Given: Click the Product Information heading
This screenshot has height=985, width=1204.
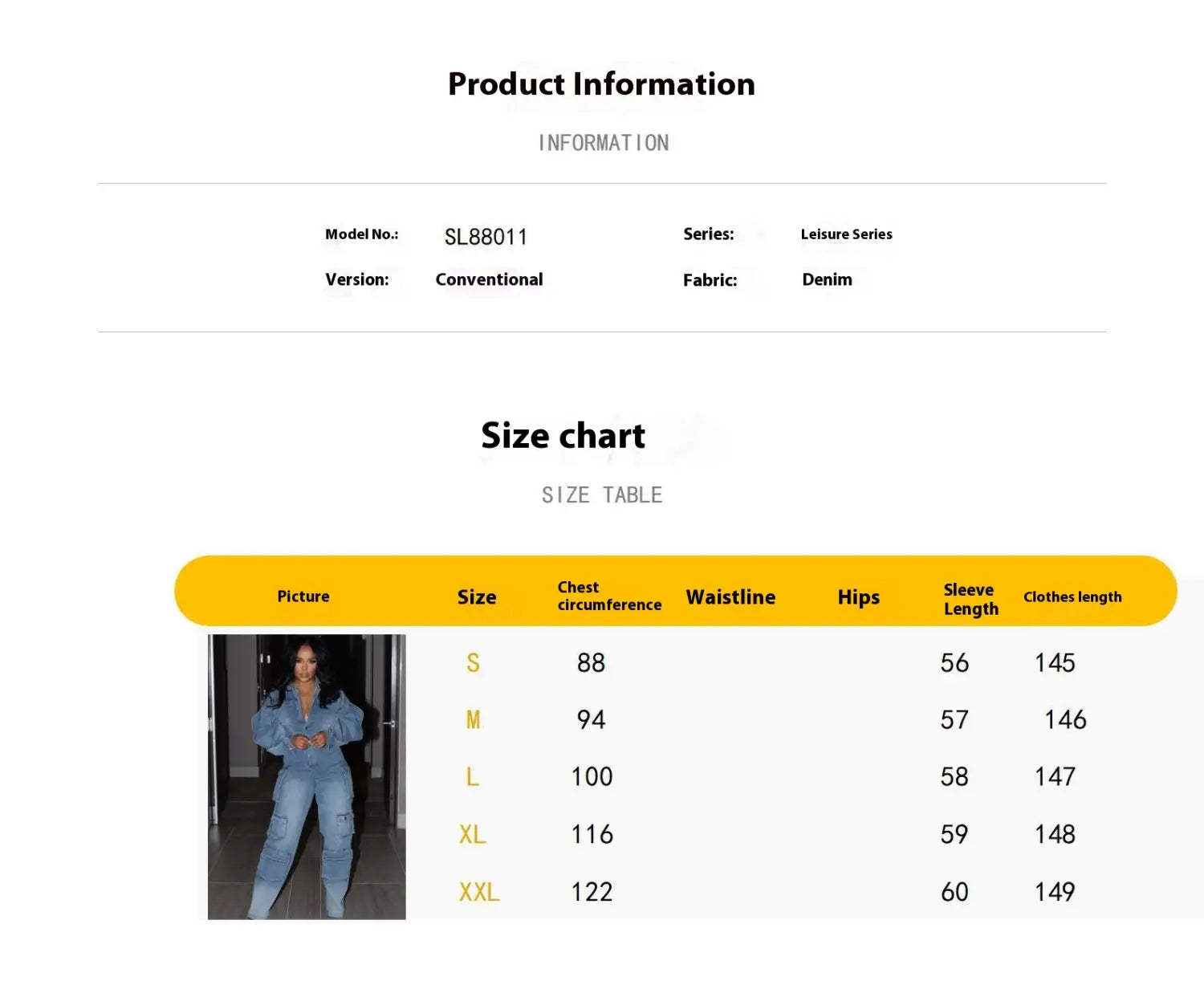Looking at the screenshot, I should [x=601, y=84].
